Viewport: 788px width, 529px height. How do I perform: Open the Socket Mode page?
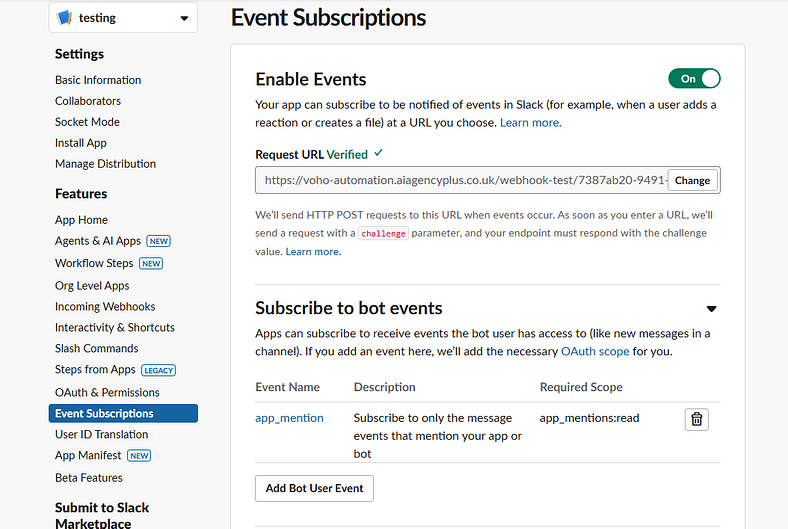87,122
